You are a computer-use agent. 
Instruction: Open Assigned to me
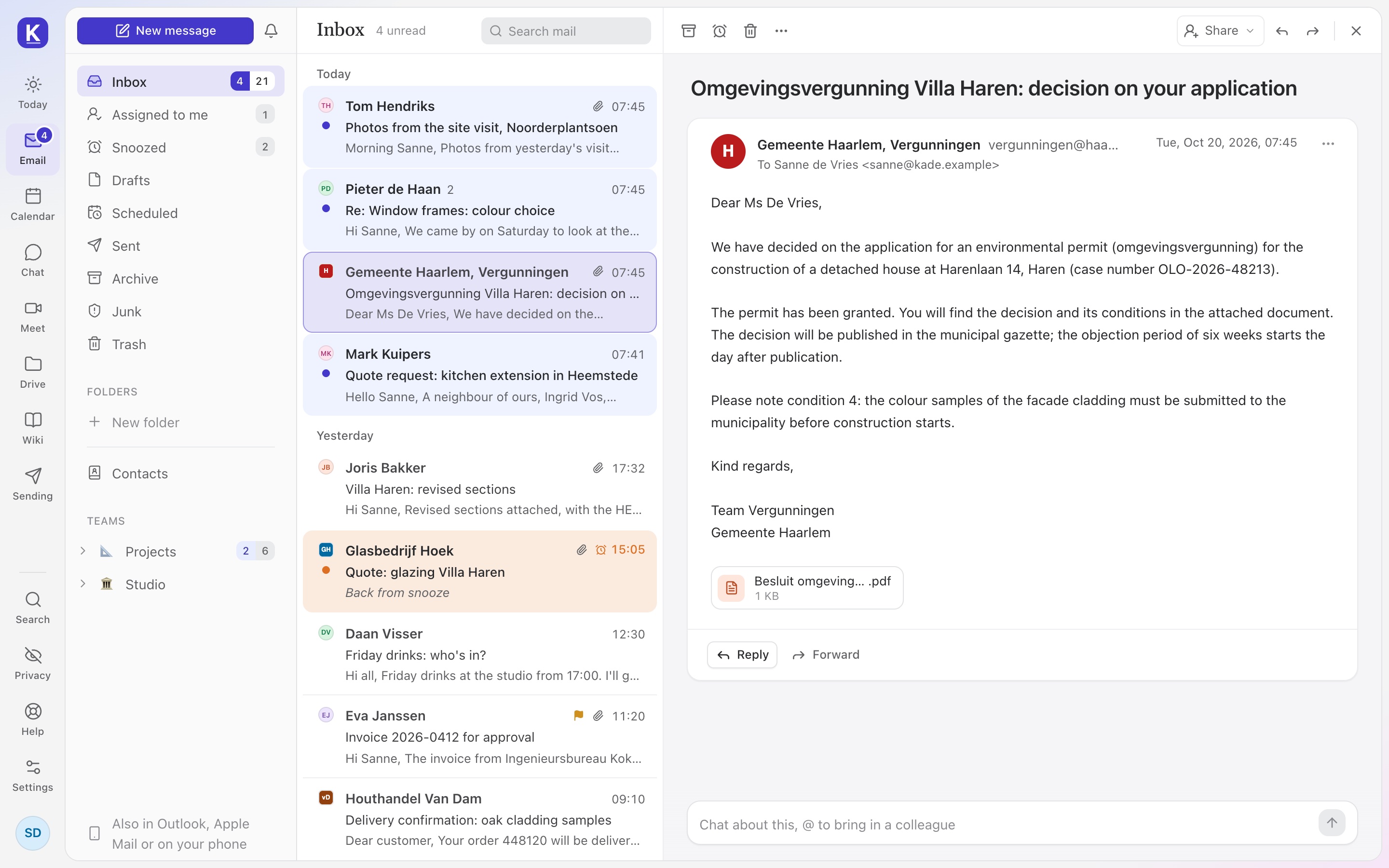181,114
